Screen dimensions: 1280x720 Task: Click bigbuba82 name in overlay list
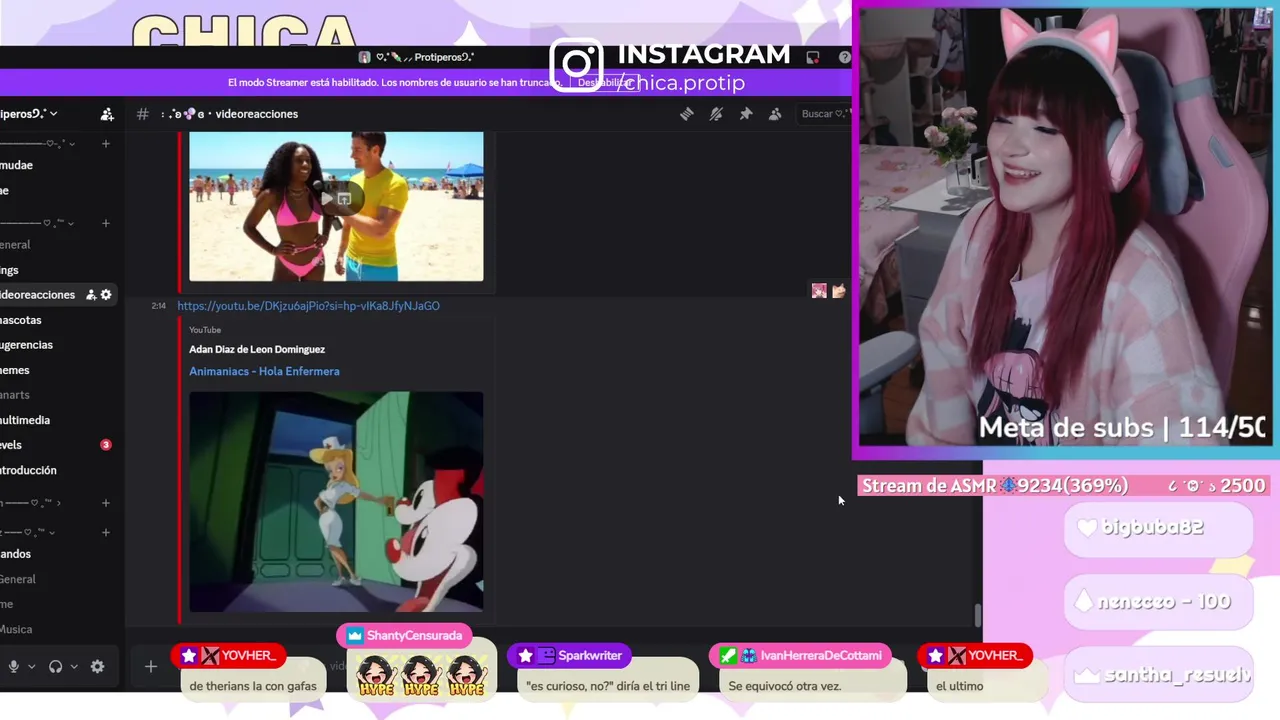tap(1152, 528)
